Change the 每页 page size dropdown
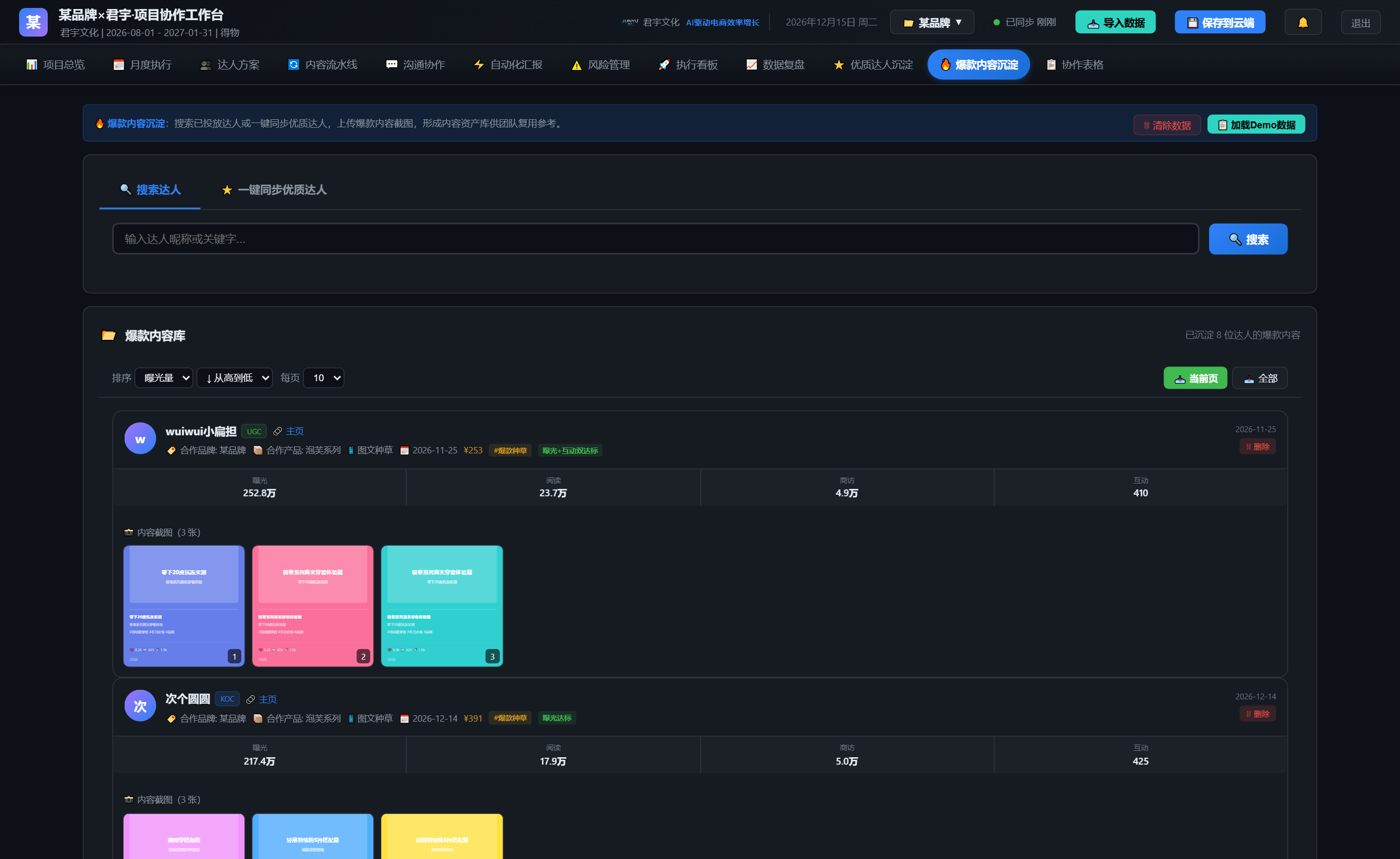Screen dimensions: 1400x859 [x=324, y=378]
